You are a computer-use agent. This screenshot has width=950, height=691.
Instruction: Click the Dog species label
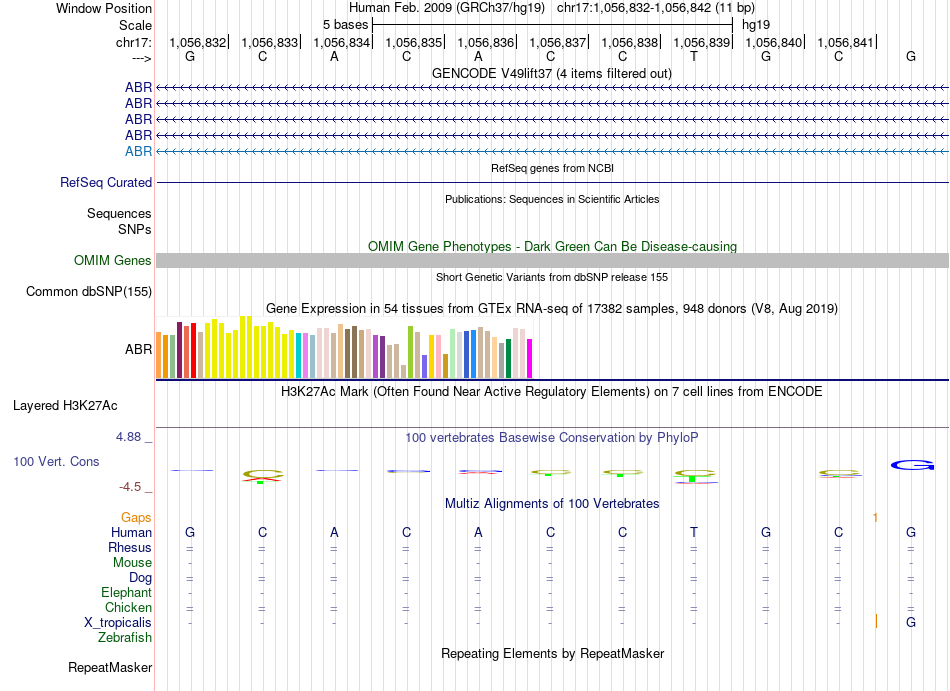pyautogui.click(x=140, y=578)
